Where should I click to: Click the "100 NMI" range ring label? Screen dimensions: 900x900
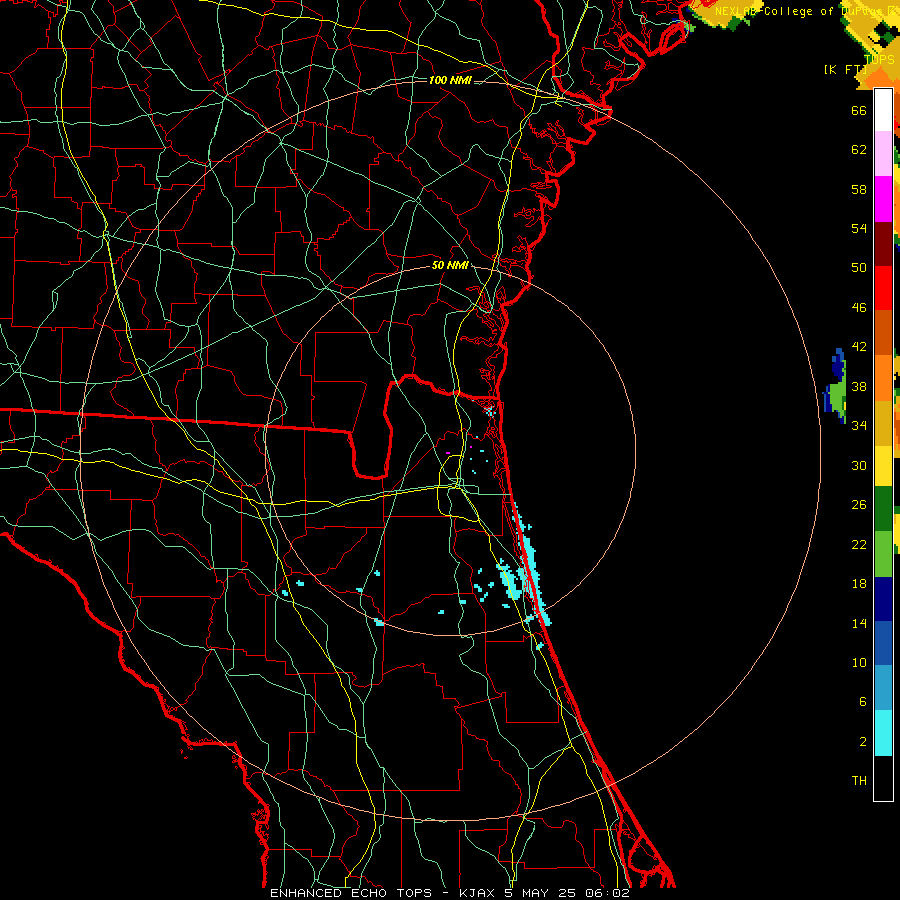[450, 80]
